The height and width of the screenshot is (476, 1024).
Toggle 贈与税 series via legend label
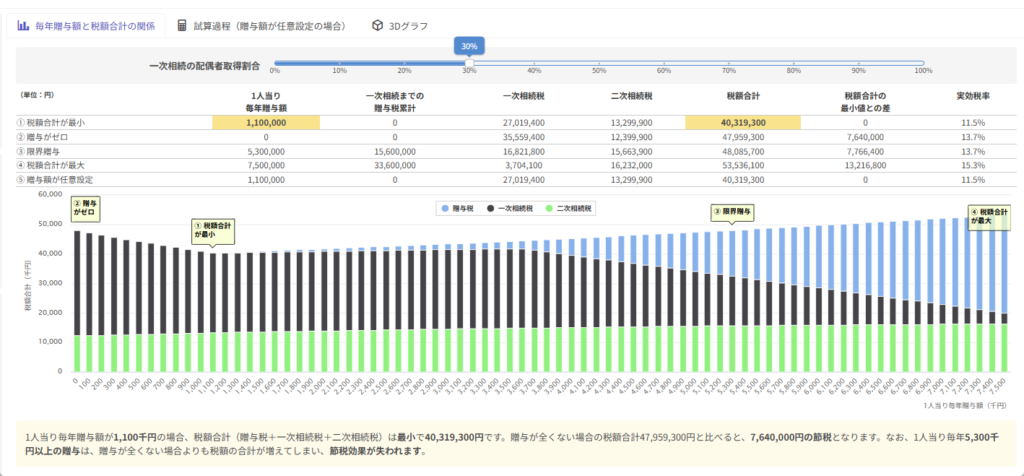pyautogui.click(x=463, y=208)
